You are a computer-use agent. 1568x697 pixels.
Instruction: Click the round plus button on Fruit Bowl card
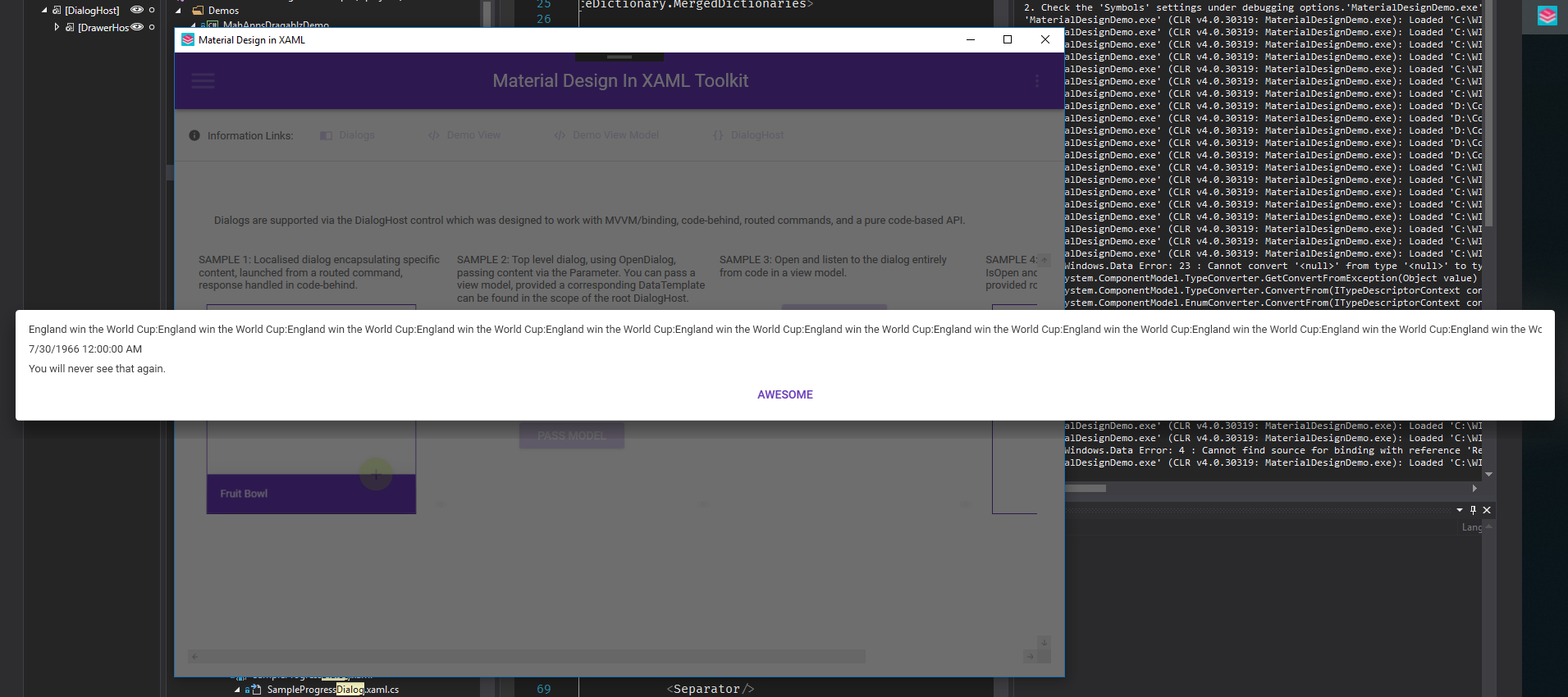[376, 473]
